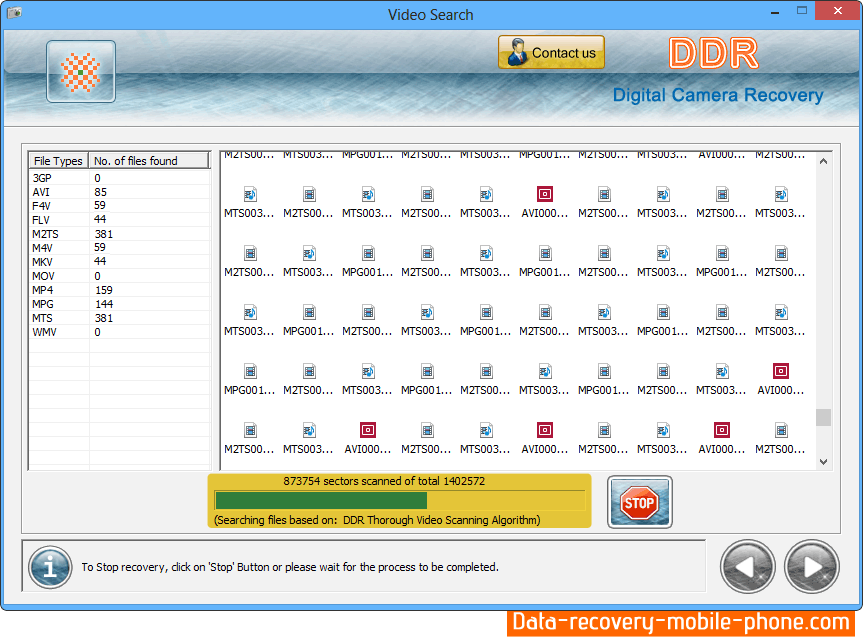Select the 3GP file type row
Image resolution: width=863 pixels, height=637 pixels.
point(120,178)
